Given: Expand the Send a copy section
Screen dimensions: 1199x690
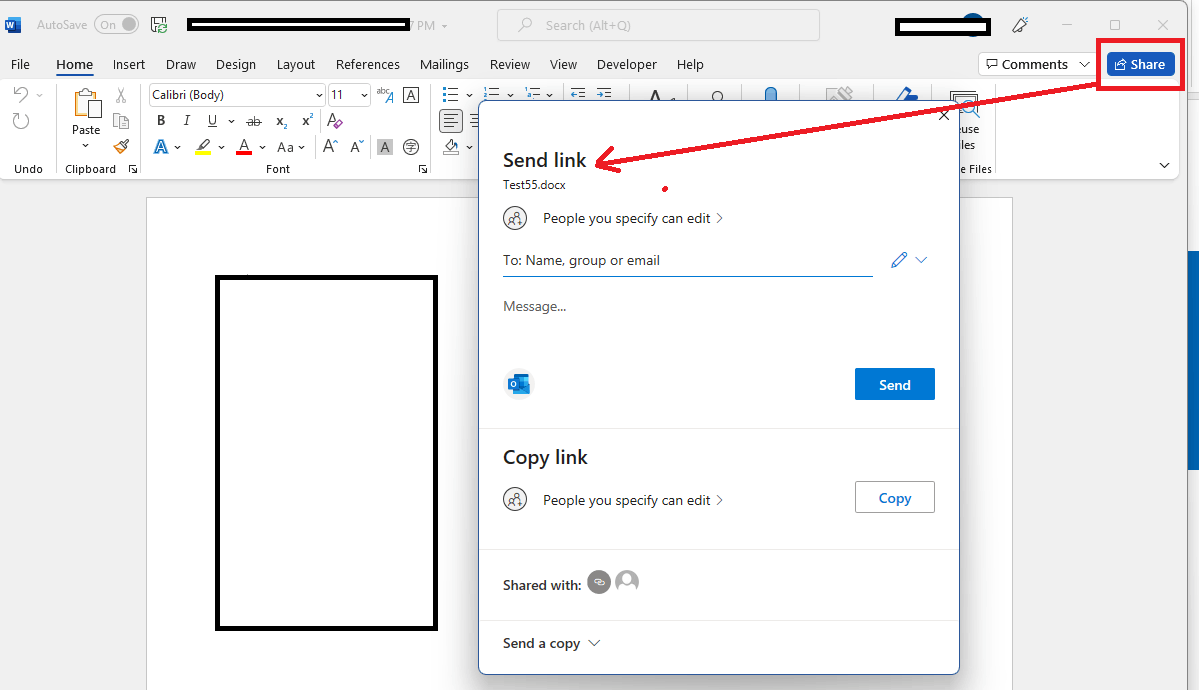Looking at the screenshot, I should 551,643.
